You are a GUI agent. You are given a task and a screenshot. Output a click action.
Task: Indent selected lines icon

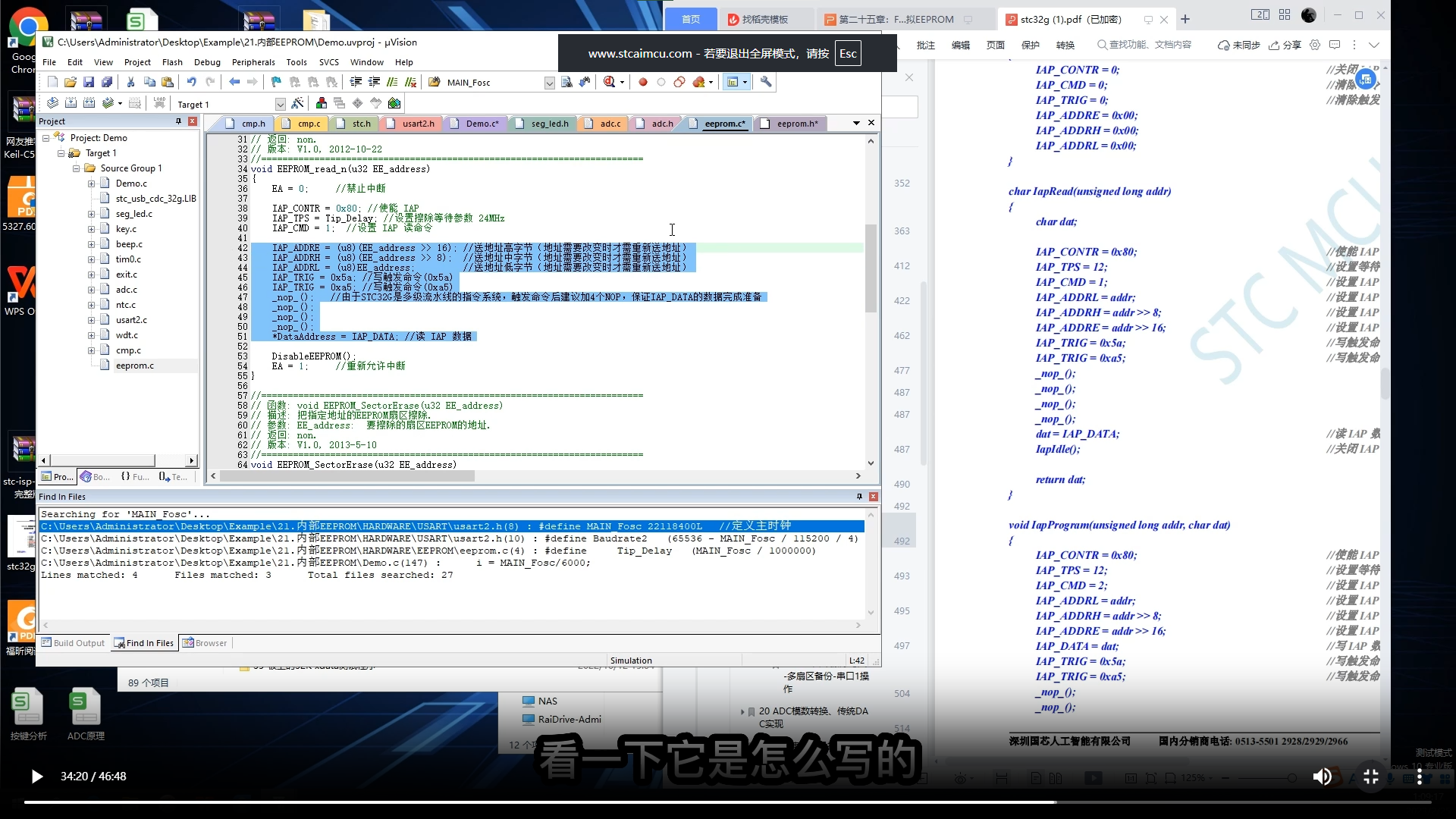coord(356,82)
